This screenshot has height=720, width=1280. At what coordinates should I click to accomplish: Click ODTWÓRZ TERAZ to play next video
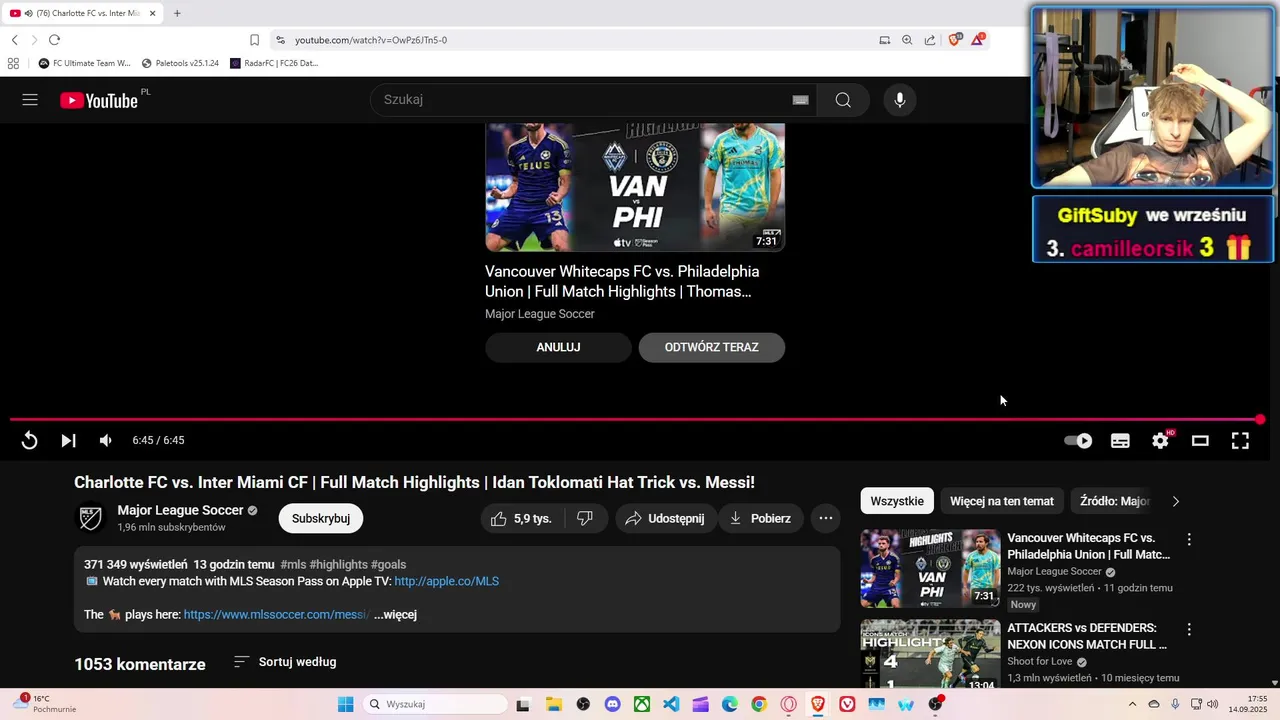pyautogui.click(x=712, y=347)
